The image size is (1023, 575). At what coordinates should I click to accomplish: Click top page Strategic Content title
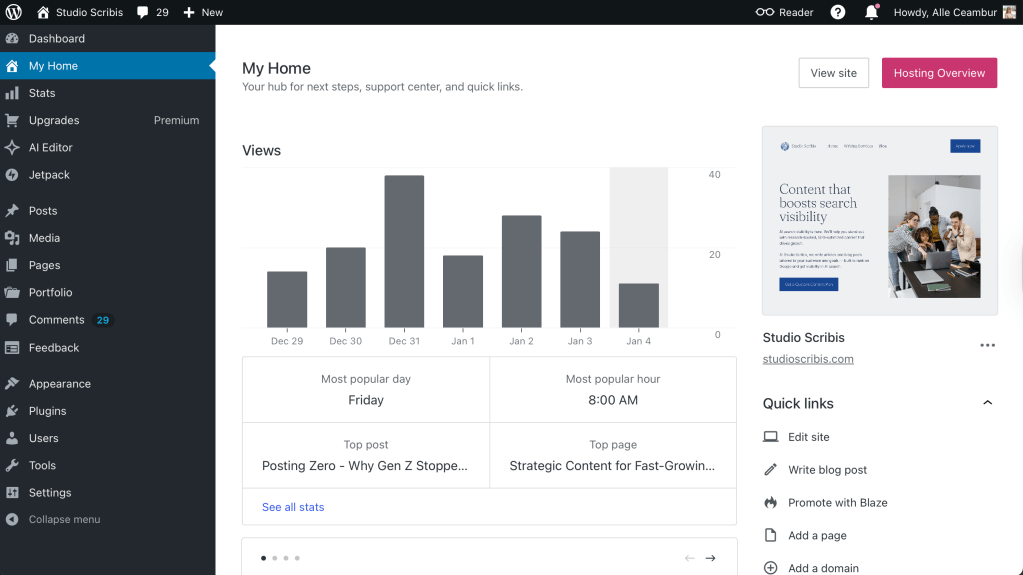click(x=612, y=466)
